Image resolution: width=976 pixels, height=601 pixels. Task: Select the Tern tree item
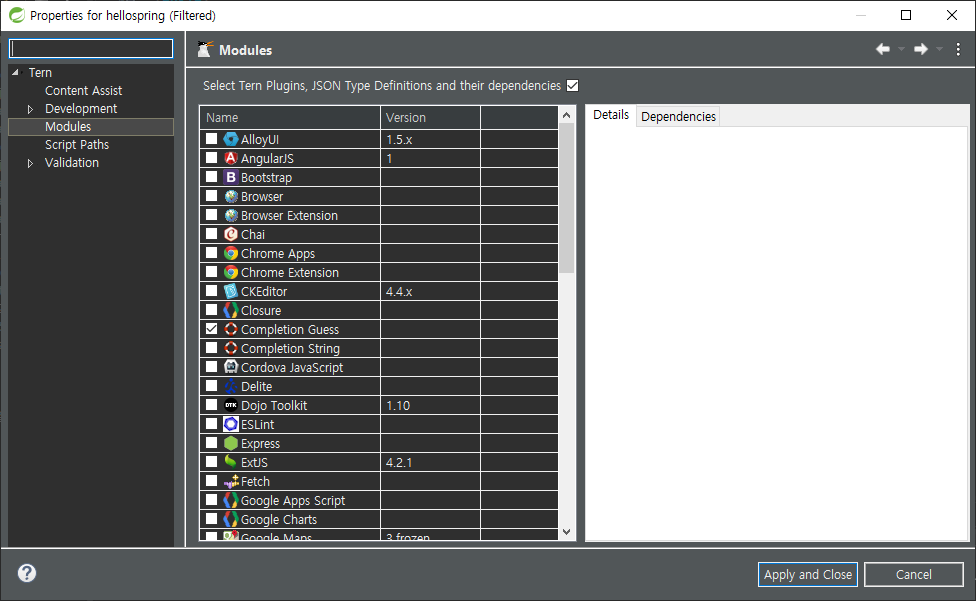[x=40, y=73]
